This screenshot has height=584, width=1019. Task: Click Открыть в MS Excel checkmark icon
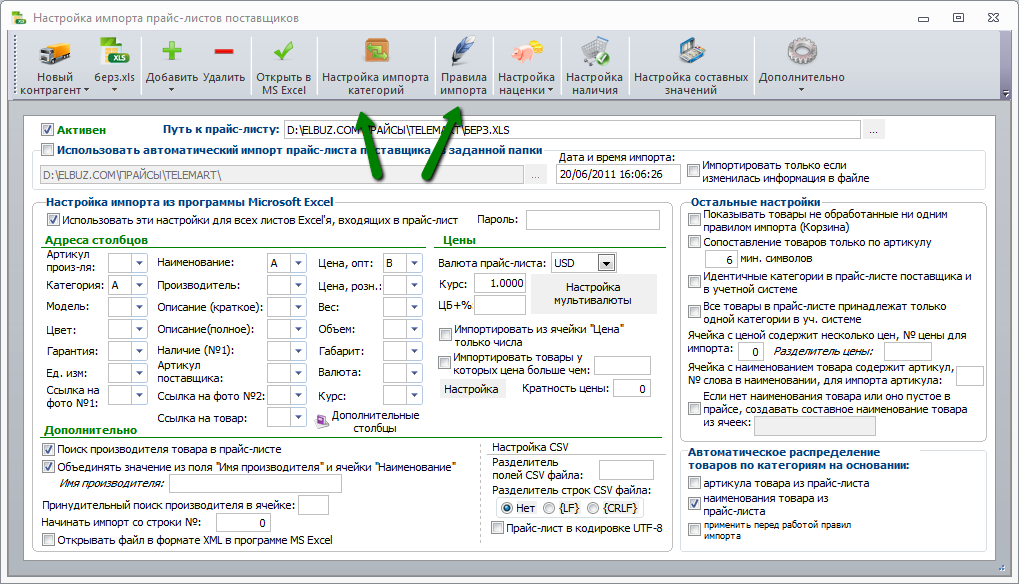(x=283, y=51)
